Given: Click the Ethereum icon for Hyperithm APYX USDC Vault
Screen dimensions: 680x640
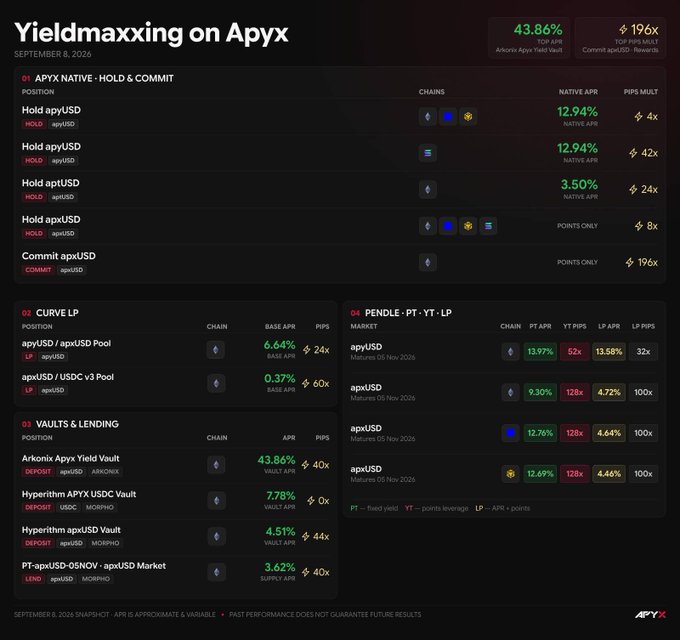Looking at the screenshot, I should click(x=216, y=501).
